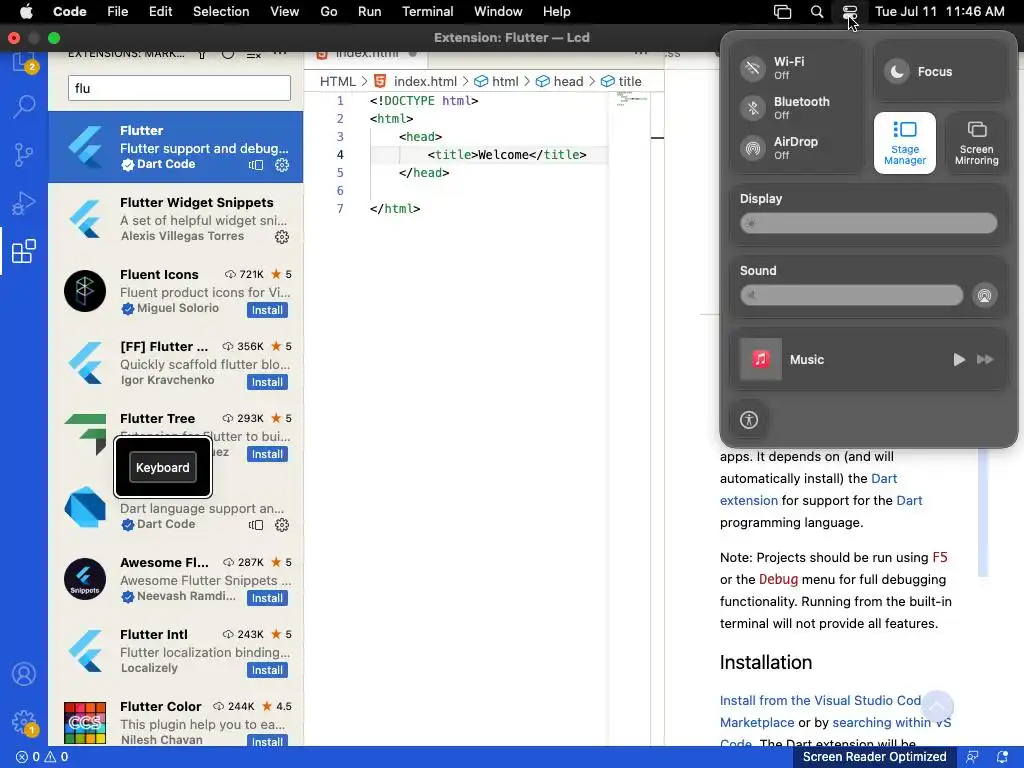Adjust the Sound volume slider

[x=852, y=295]
